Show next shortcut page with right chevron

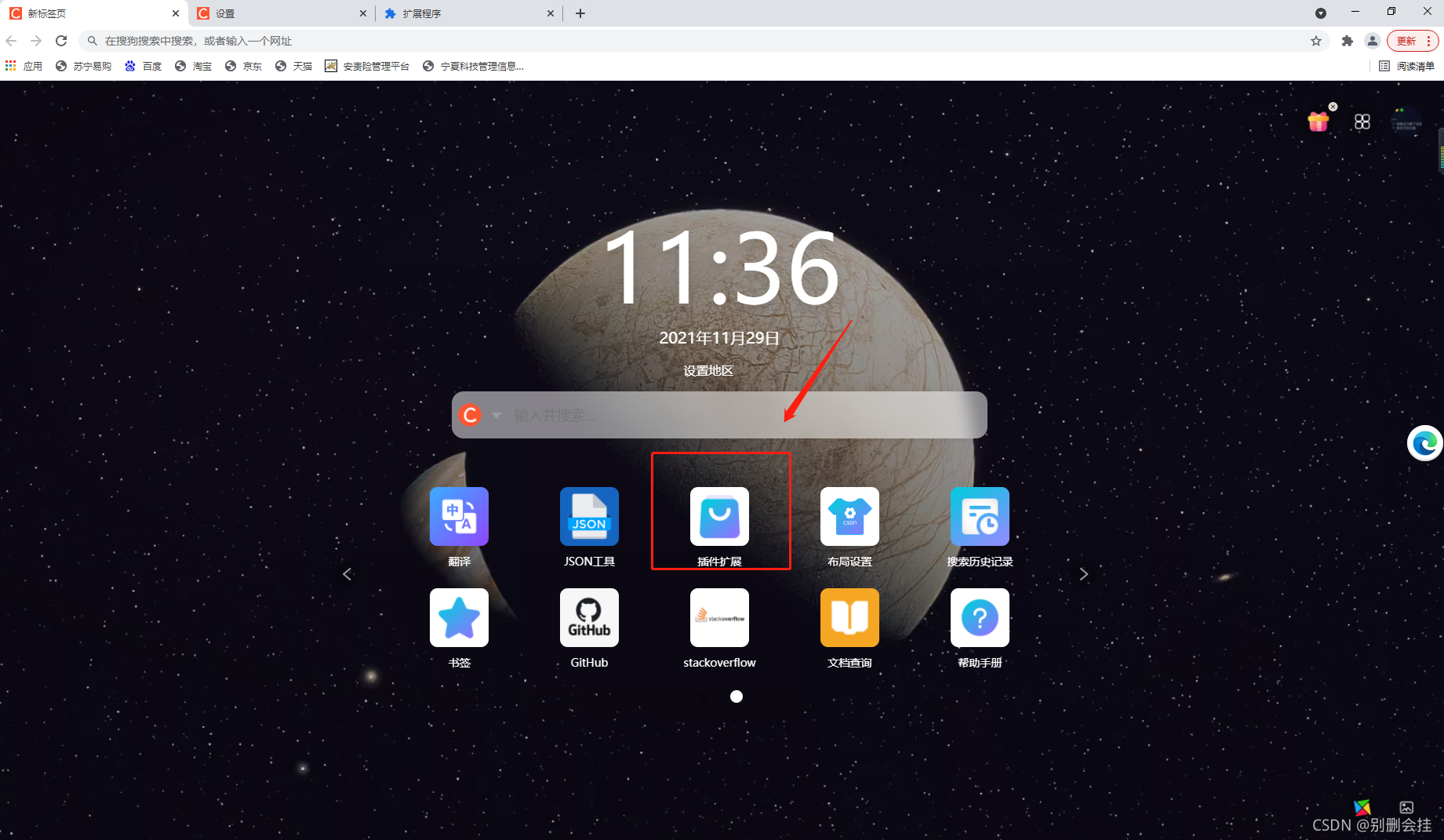tap(1083, 574)
